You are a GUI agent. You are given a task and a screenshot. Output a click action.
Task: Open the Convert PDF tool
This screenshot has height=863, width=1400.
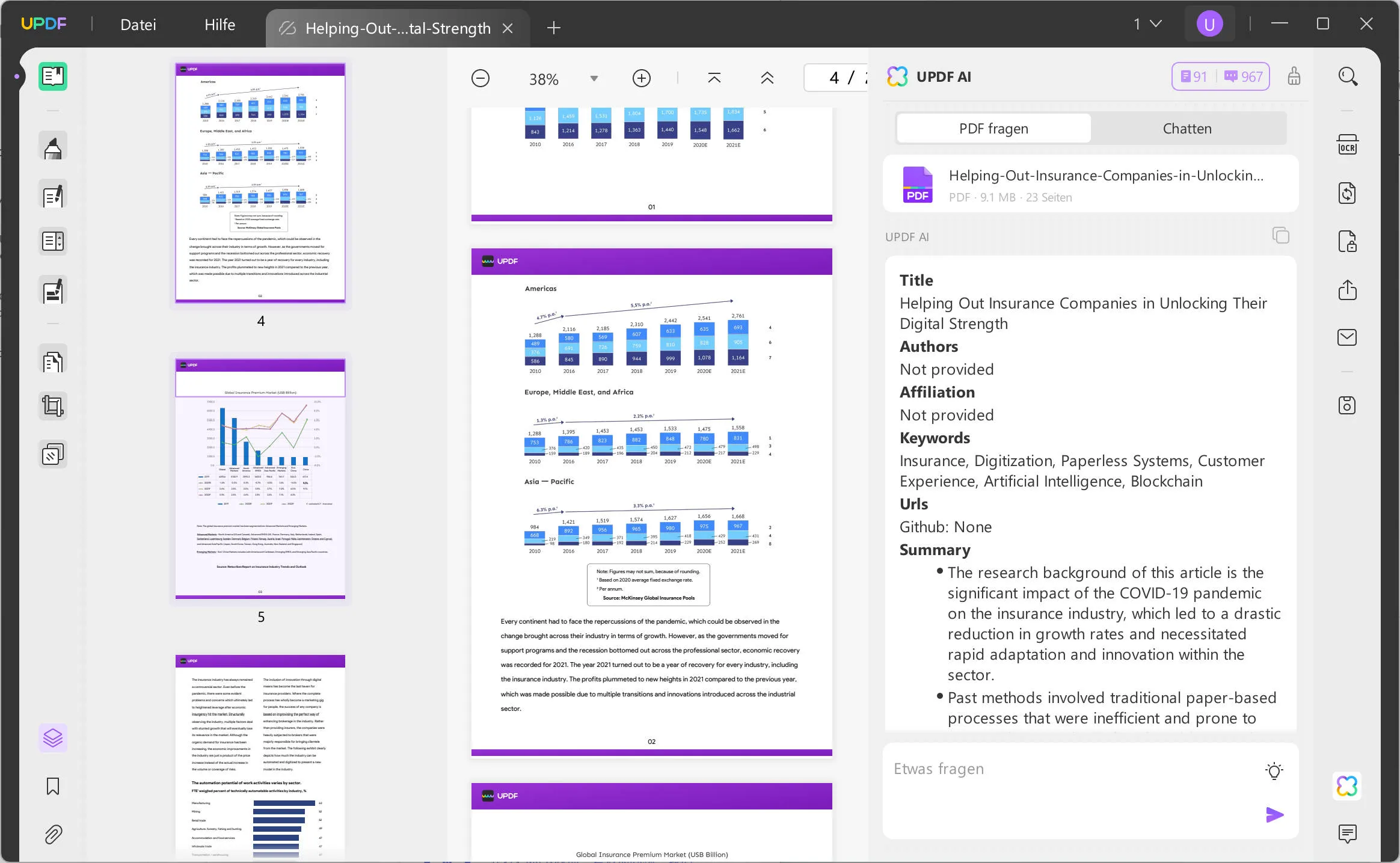tap(1347, 194)
